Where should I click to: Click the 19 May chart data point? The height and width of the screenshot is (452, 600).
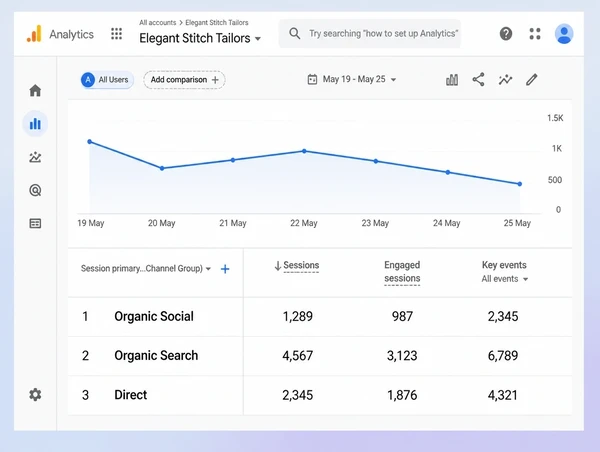pyautogui.click(x=90, y=142)
